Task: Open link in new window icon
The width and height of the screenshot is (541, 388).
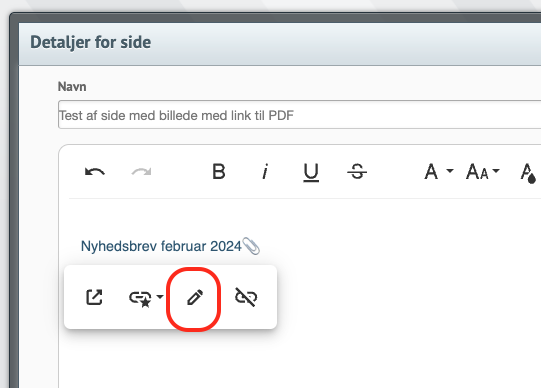Action: pyautogui.click(x=94, y=297)
